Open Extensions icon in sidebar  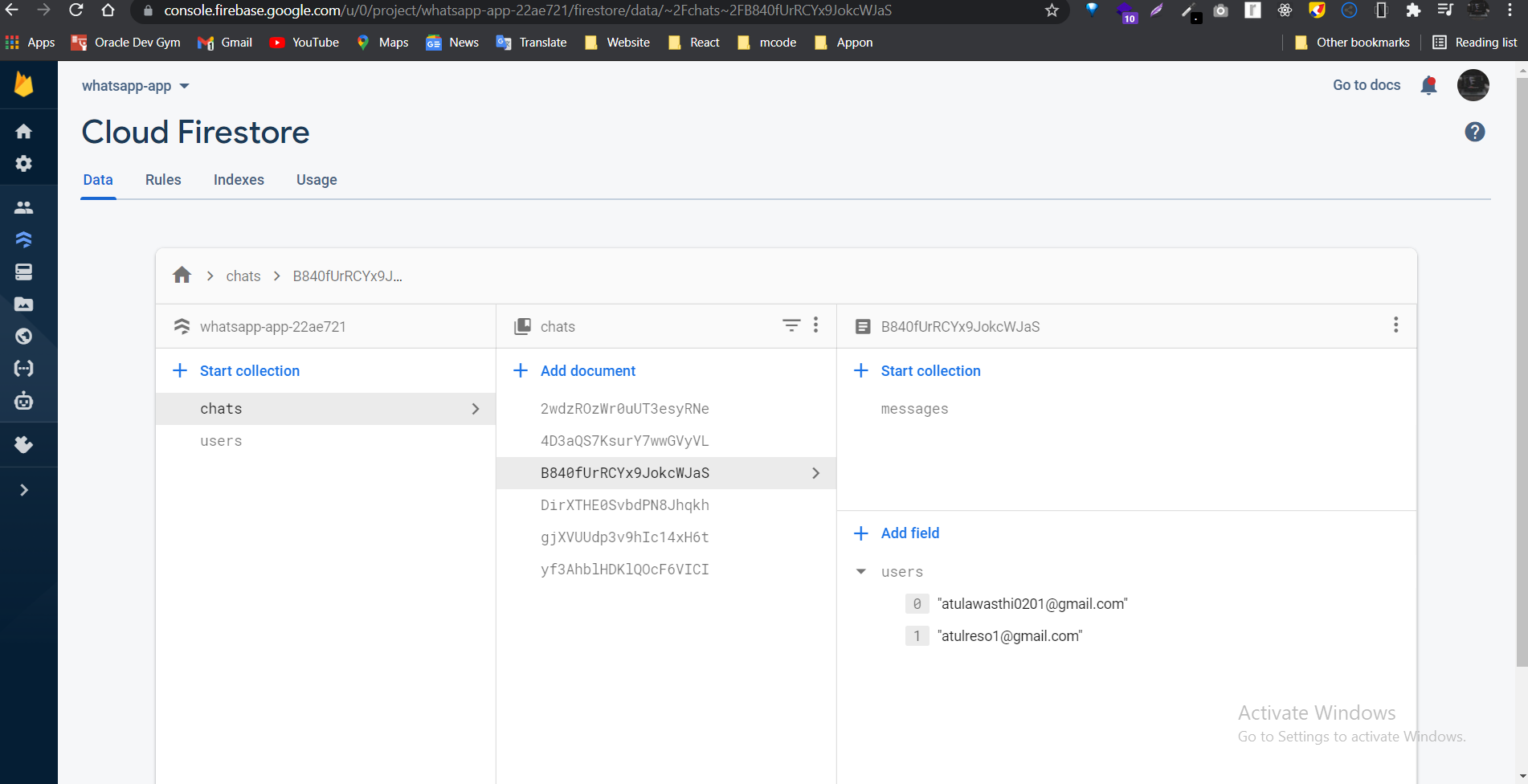click(x=24, y=444)
